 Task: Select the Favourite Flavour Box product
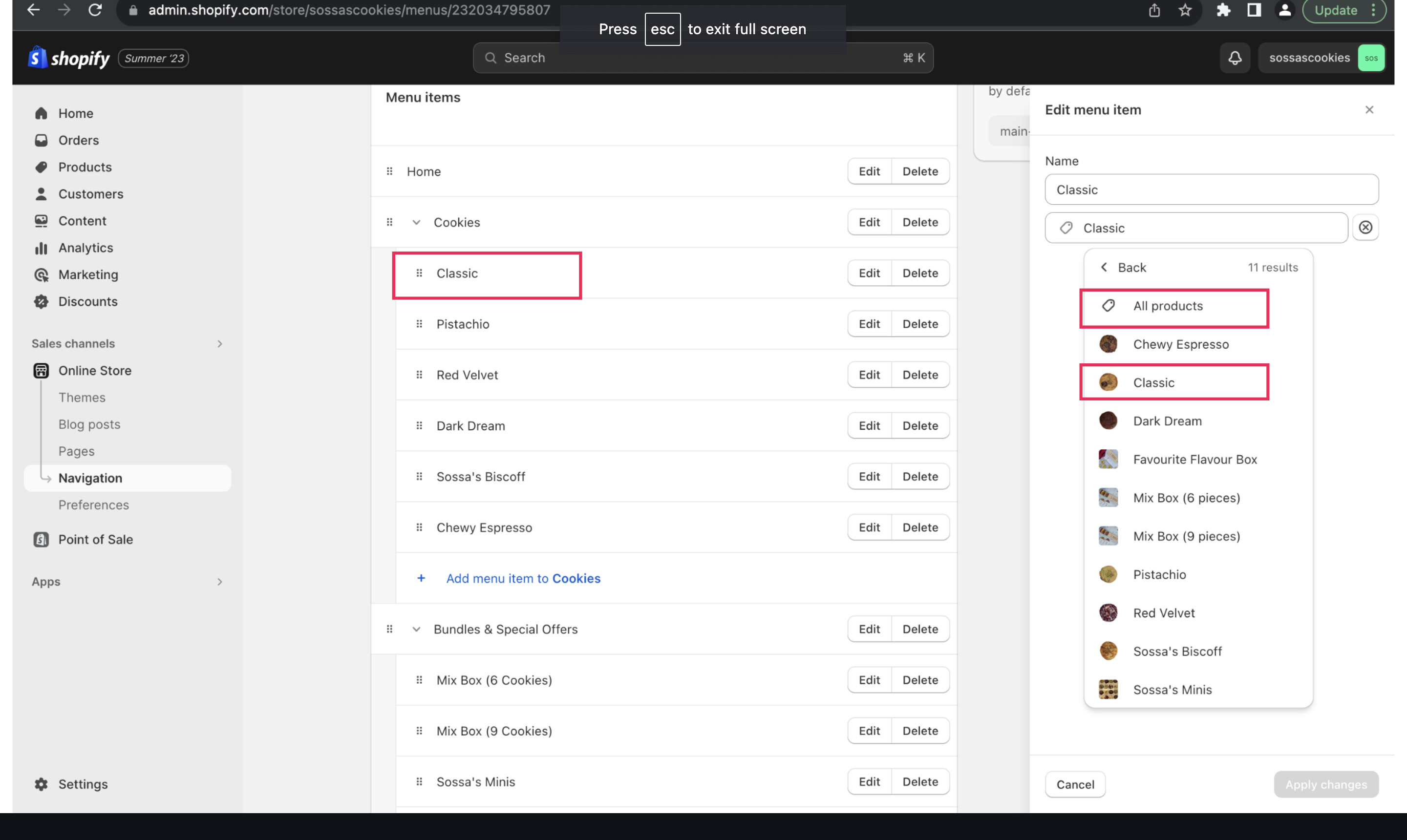pyautogui.click(x=1194, y=460)
